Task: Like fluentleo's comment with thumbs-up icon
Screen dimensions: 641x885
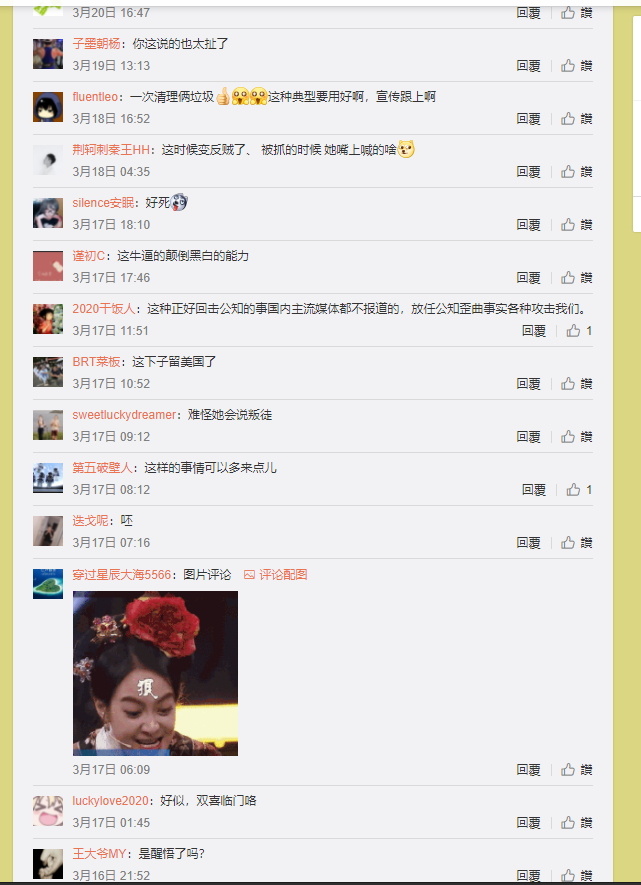Action: coord(576,119)
